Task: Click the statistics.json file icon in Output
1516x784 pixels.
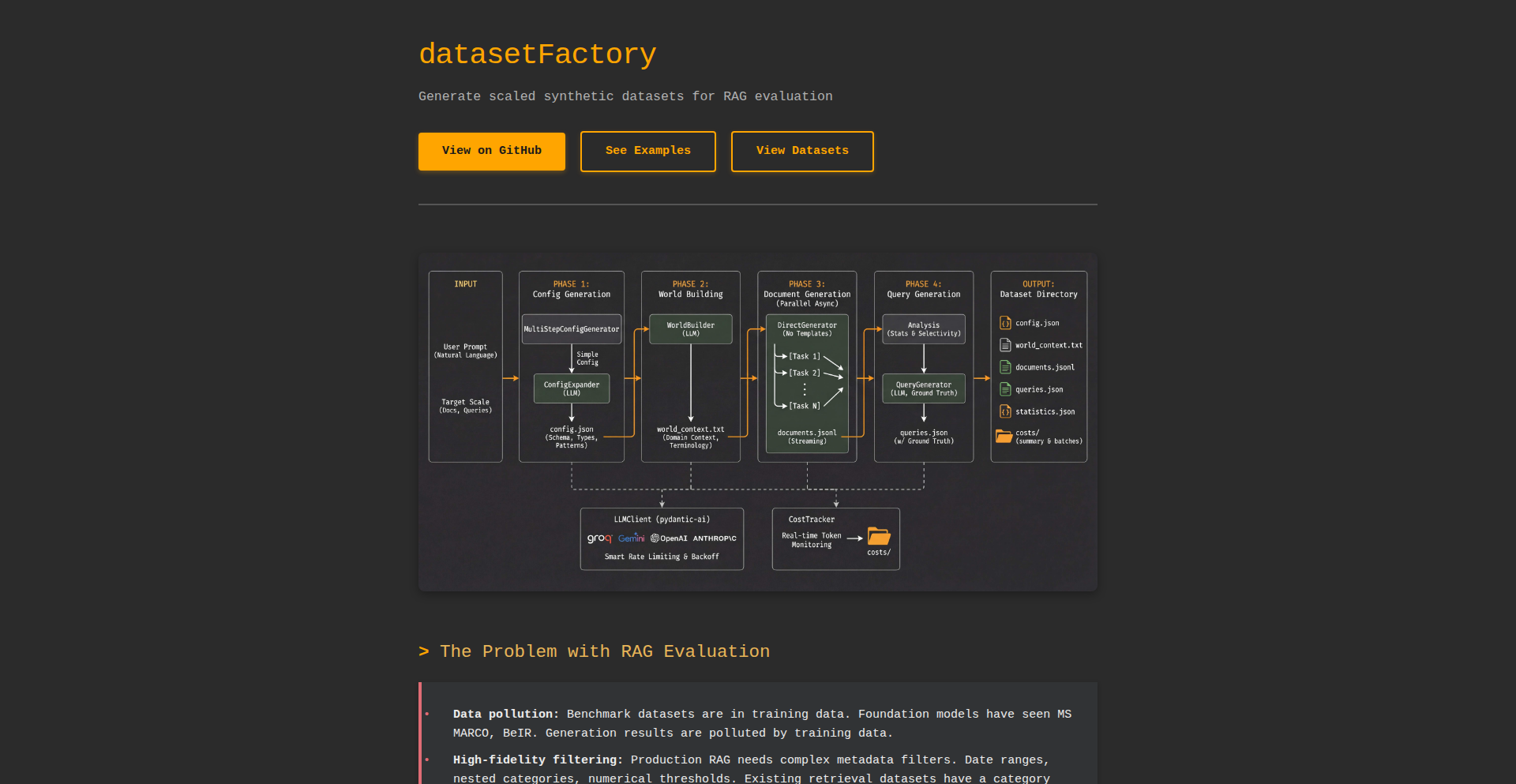Action: pyautogui.click(x=1005, y=411)
